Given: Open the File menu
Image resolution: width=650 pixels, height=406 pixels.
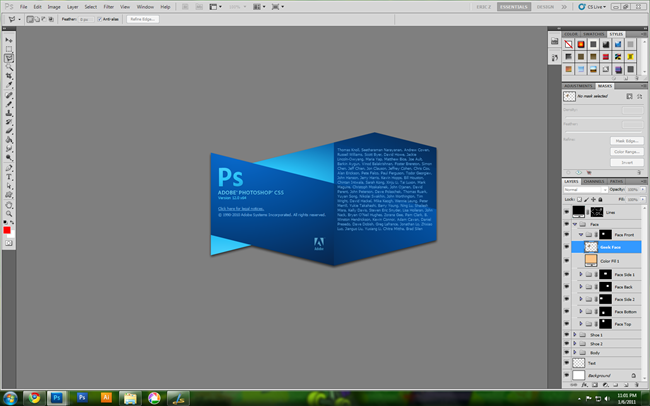Looking at the screenshot, I should click(x=24, y=7).
